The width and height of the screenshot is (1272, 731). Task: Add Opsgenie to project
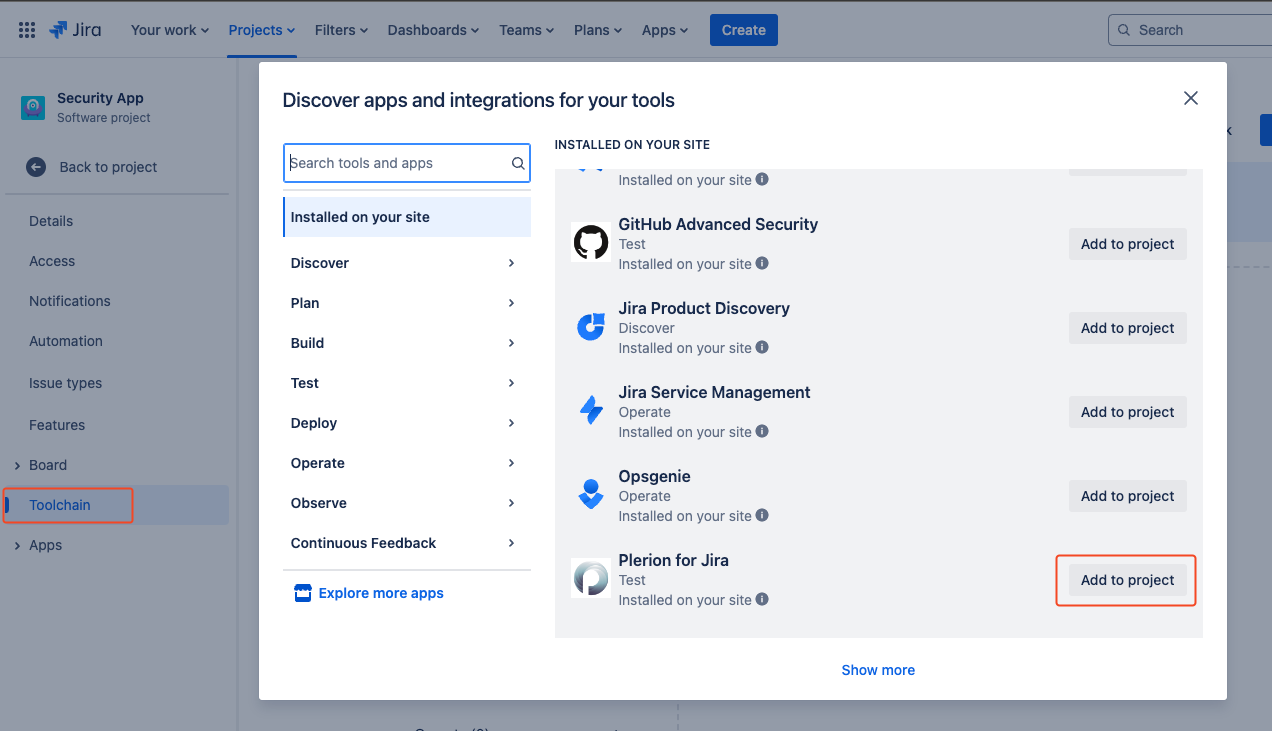point(1127,496)
